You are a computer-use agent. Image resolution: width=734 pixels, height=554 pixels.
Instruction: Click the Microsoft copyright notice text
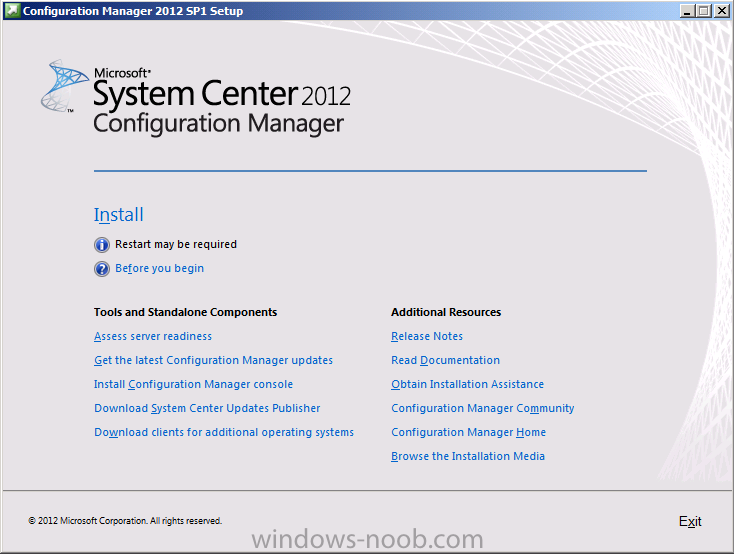point(125,521)
